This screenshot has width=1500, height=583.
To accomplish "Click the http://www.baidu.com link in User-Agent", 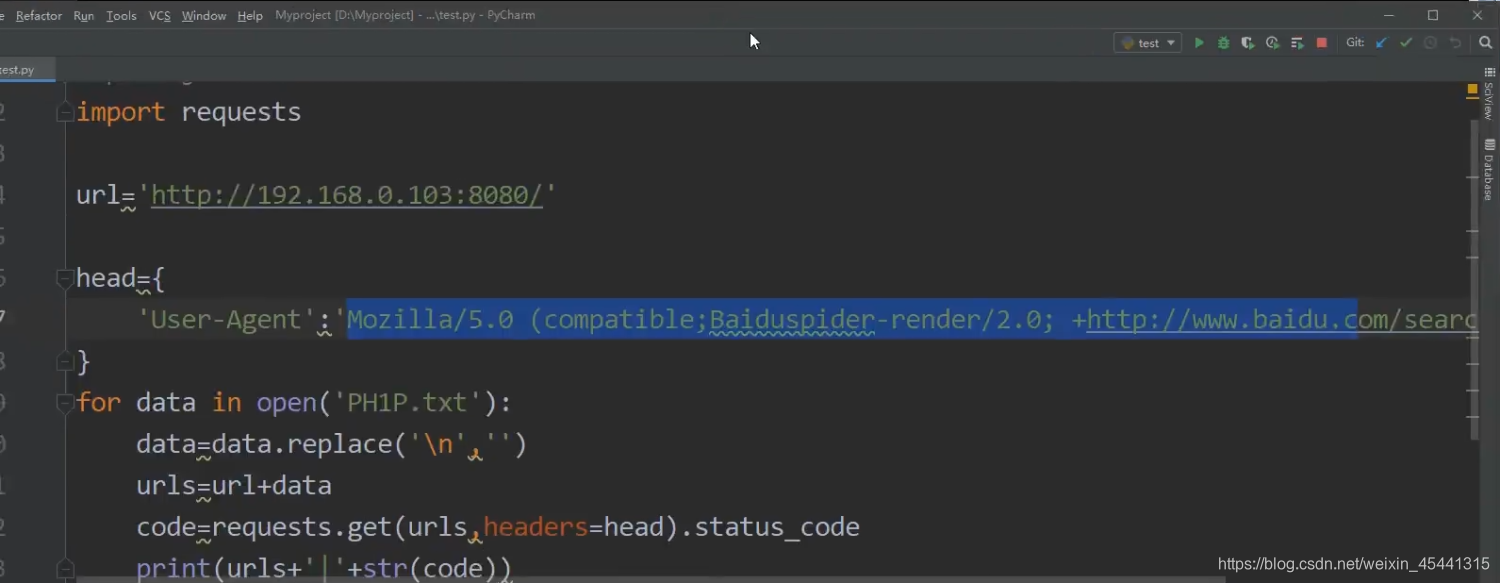I will pyautogui.click(x=1281, y=320).
